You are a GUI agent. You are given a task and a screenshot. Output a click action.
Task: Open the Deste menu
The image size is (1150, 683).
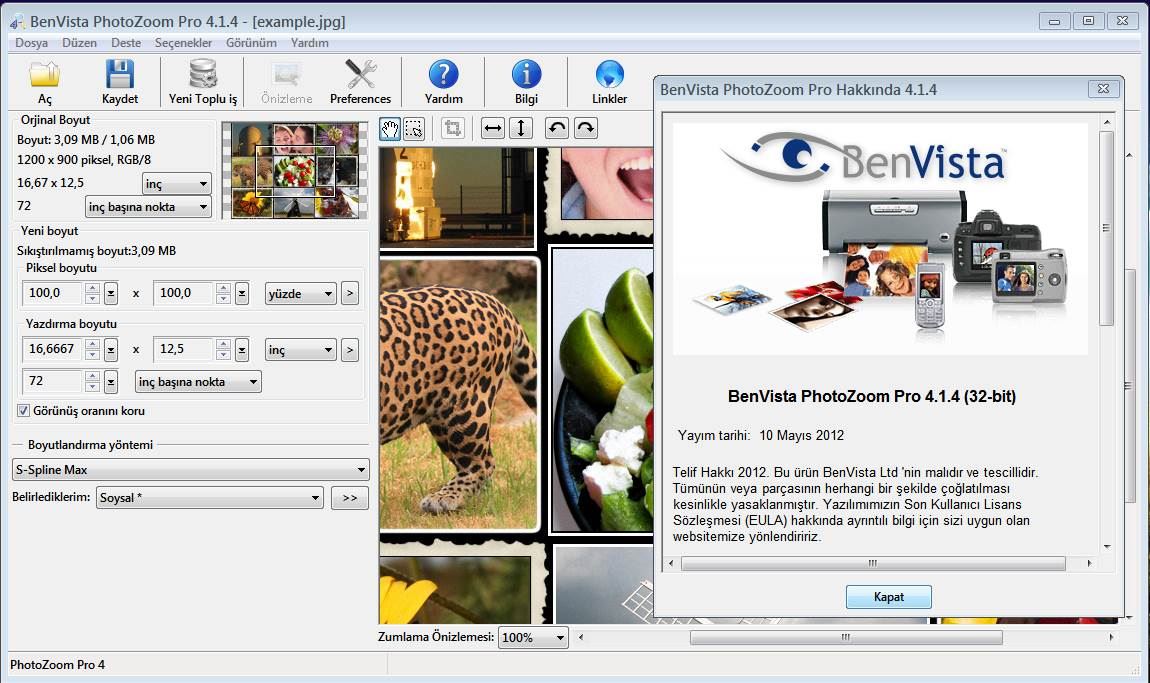coord(126,43)
